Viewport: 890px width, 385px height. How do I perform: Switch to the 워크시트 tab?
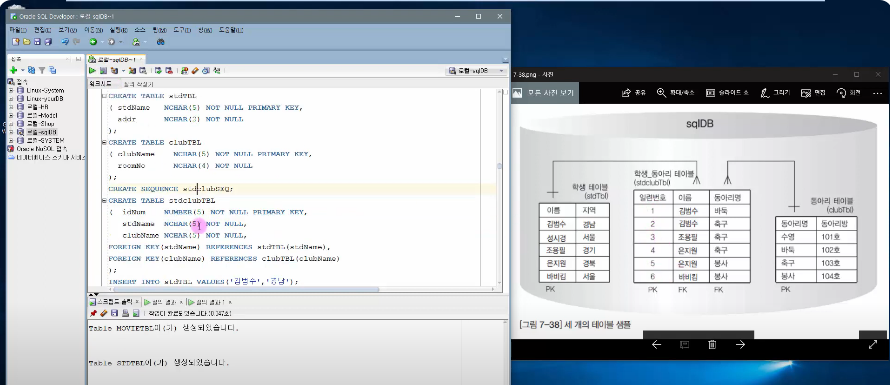coord(100,83)
